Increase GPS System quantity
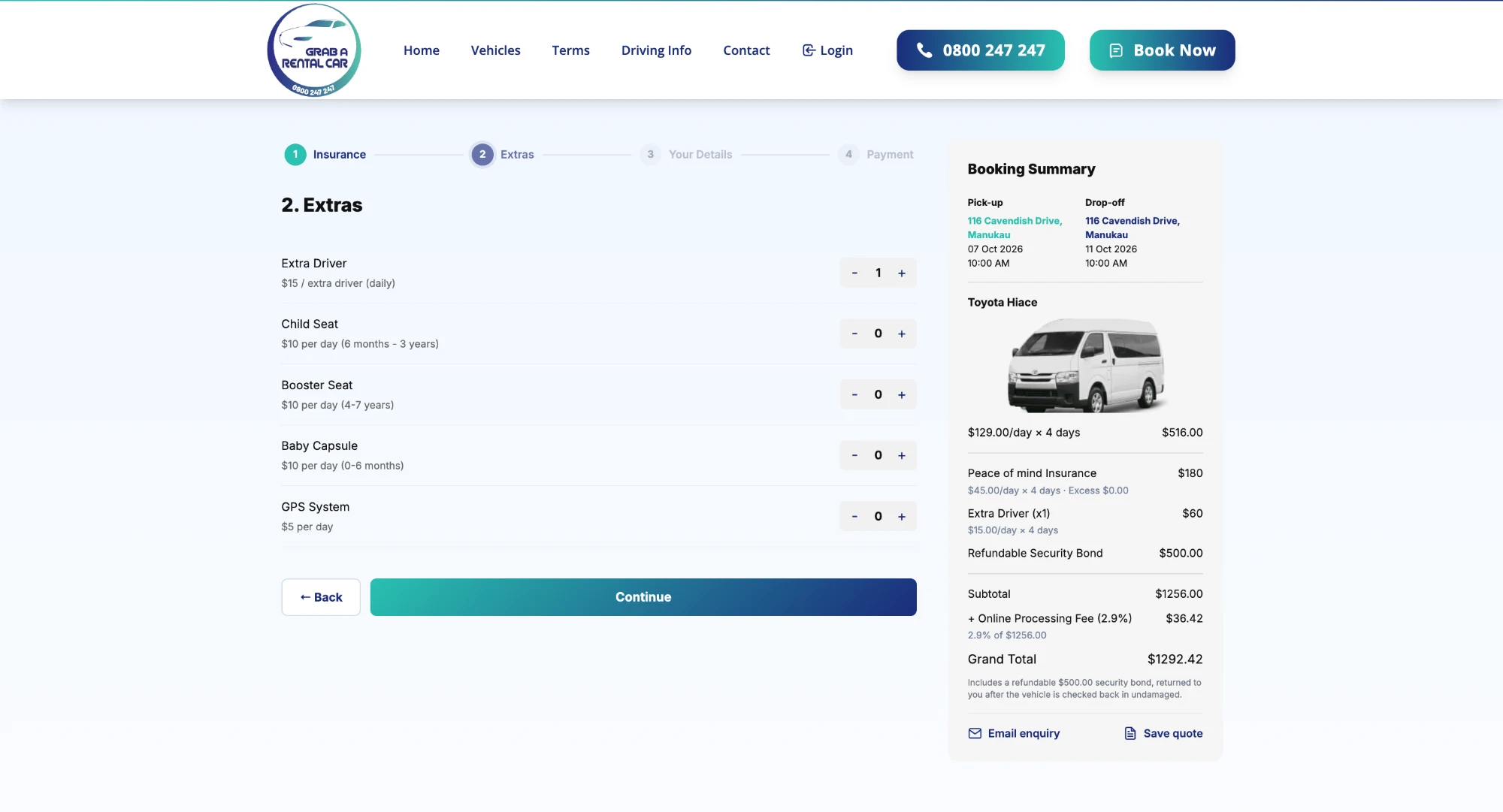 pyautogui.click(x=902, y=516)
